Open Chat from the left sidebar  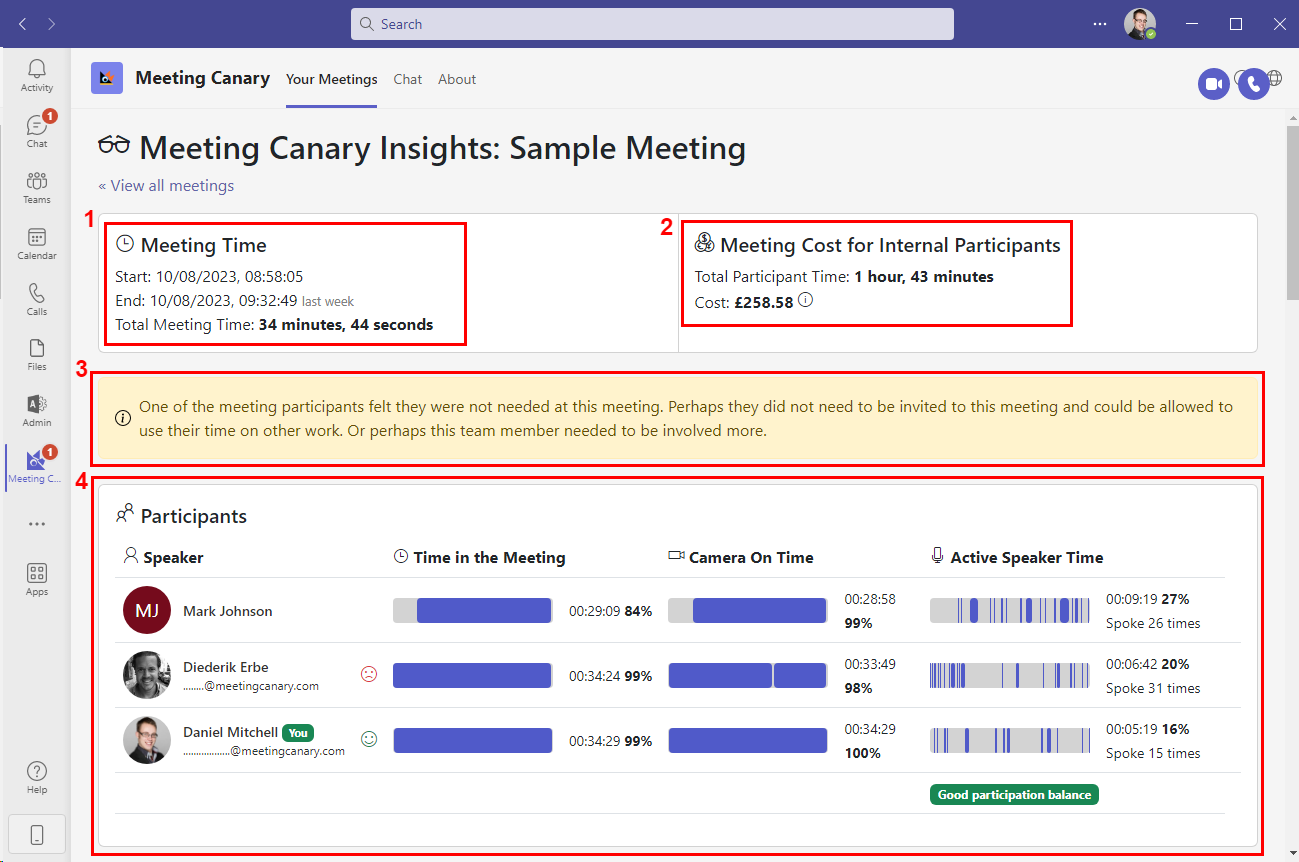[37, 131]
